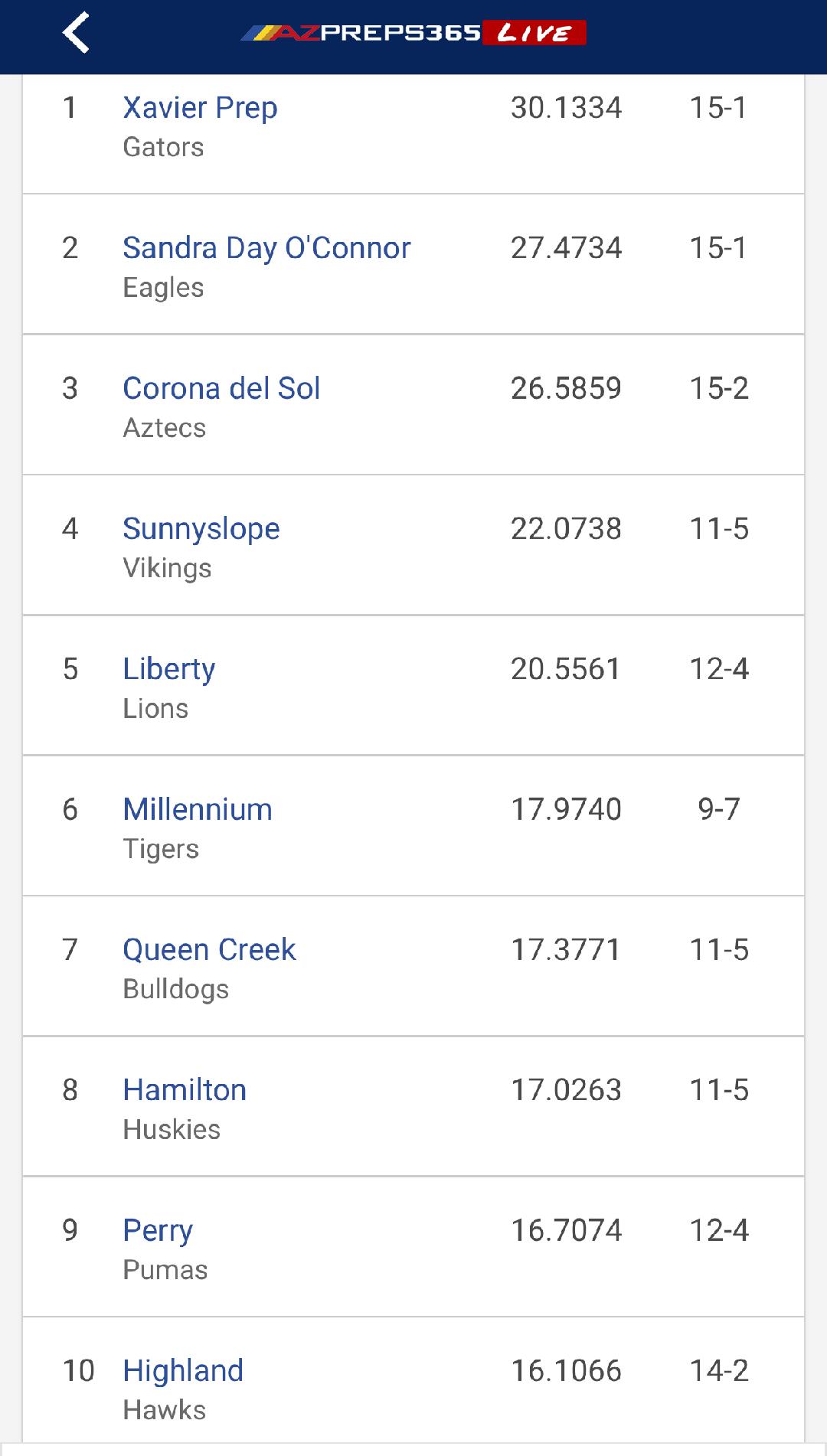Open Xavier Prep team page
827x1456 pixels.
[200, 108]
